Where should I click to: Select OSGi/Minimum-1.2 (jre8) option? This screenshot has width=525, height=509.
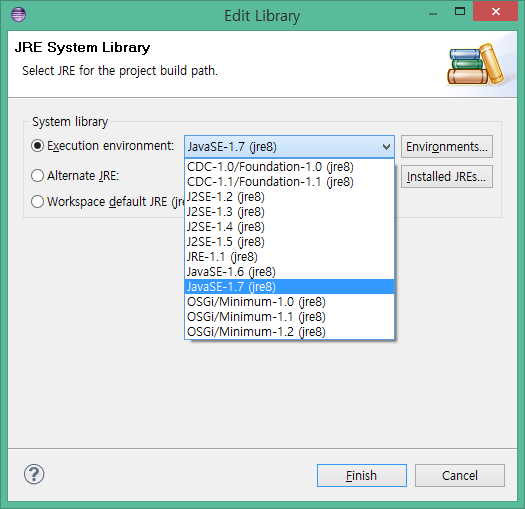coord(289,332)
